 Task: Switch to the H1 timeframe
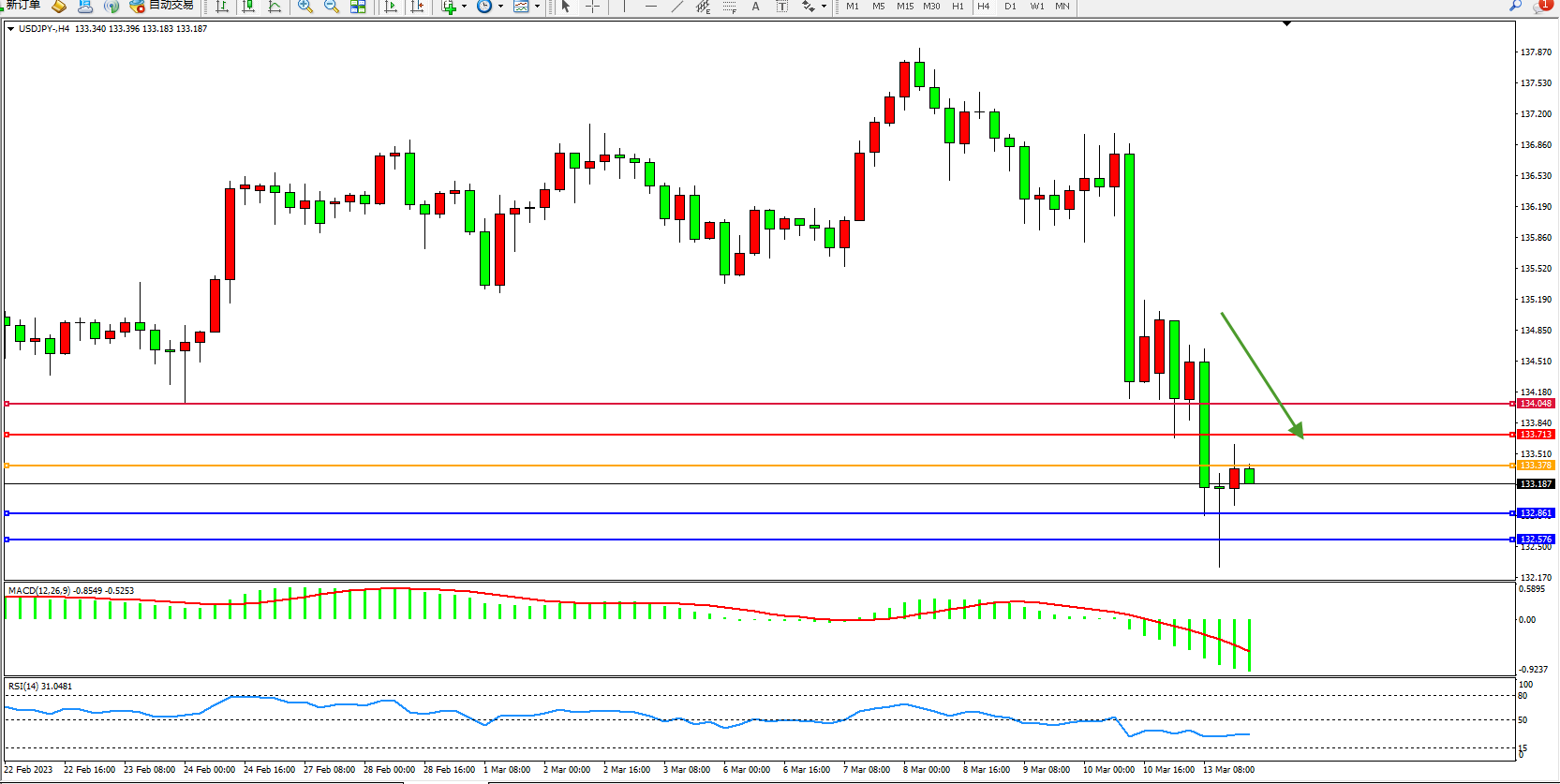click(x=958, y=7)
